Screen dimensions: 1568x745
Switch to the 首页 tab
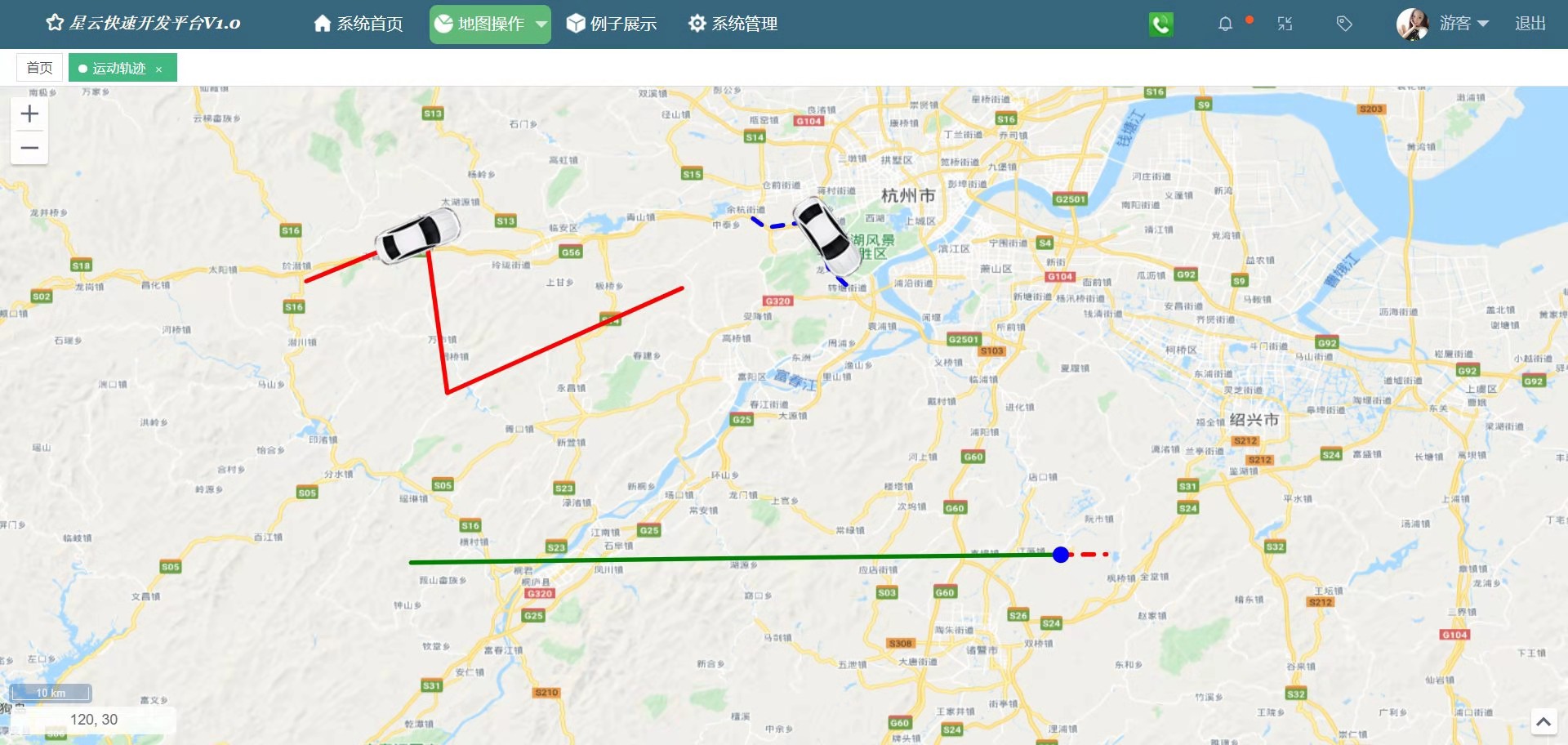[39, 68]
